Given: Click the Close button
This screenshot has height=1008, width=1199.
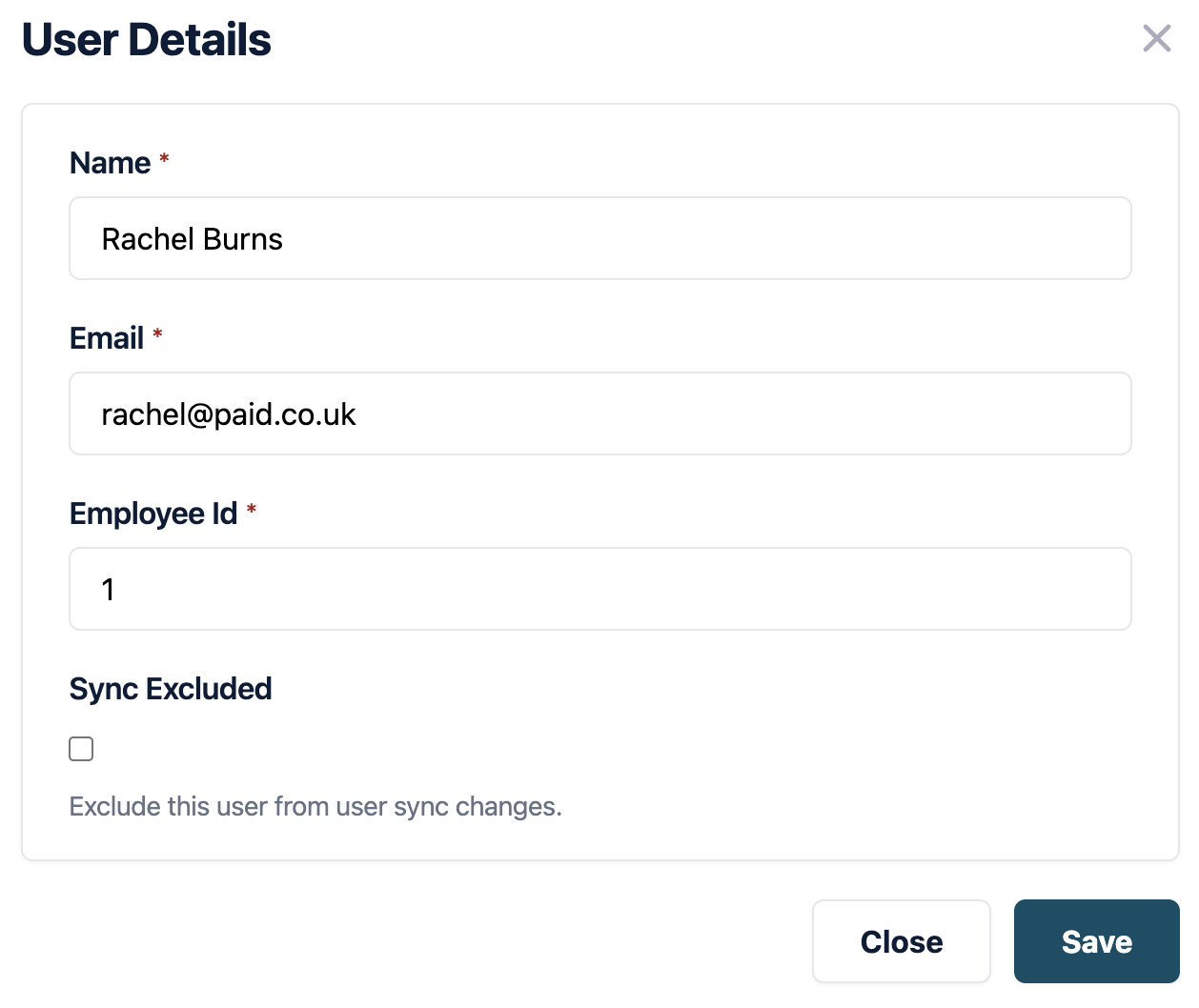Looking at the screenshot, I should [901, 941].
